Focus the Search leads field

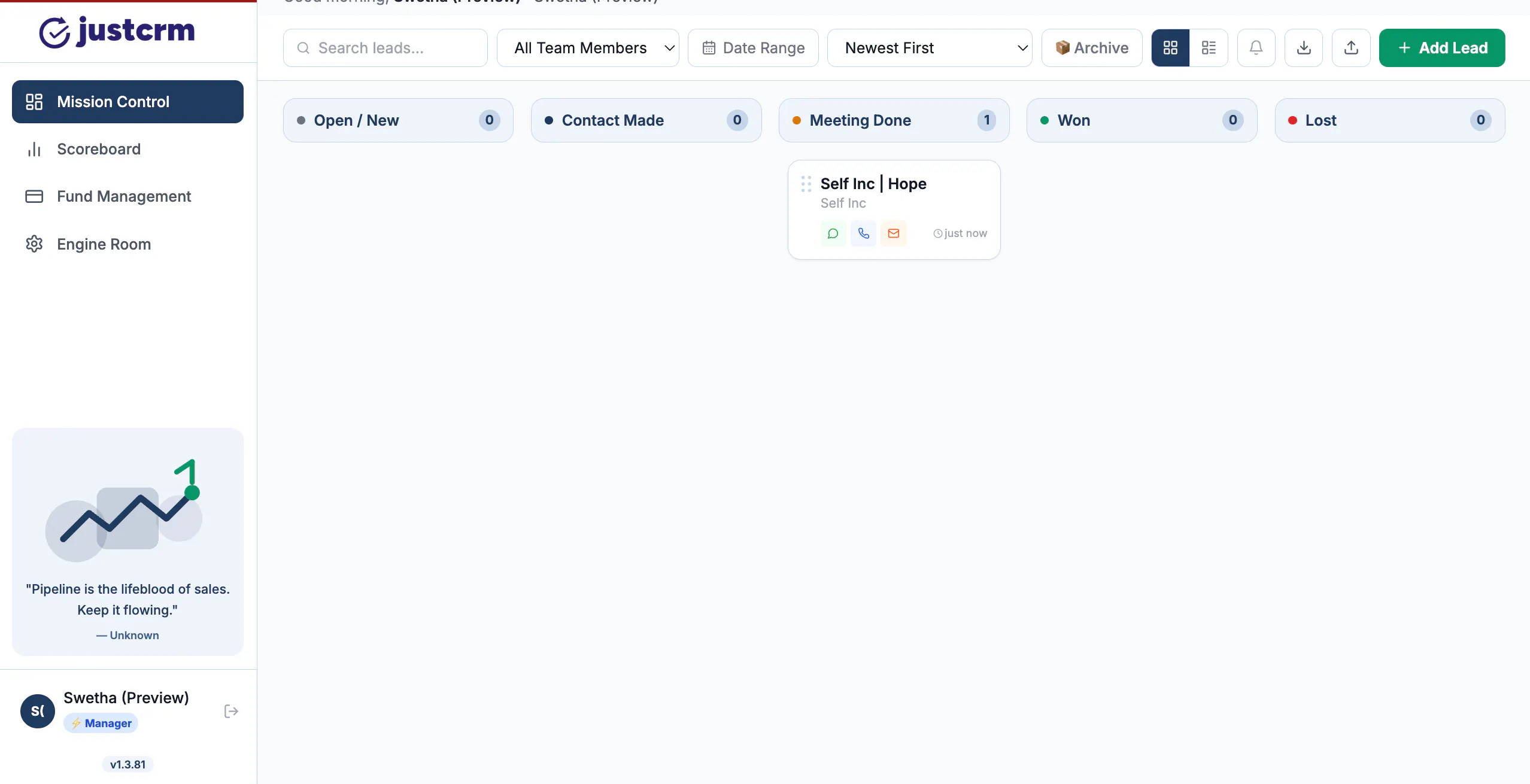(x=385, y=48)
